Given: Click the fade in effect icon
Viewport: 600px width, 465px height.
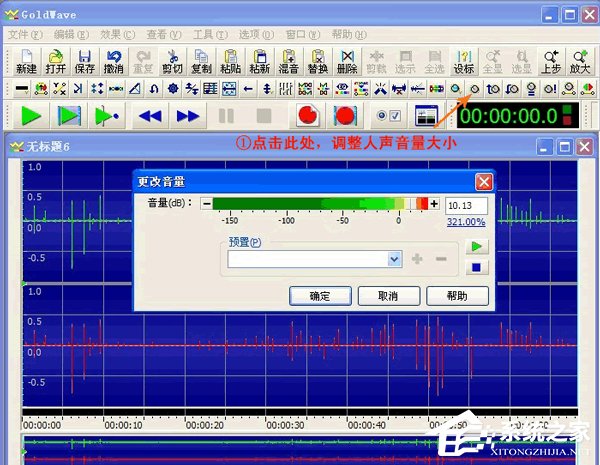Looking at the screenshot, I should [x=493, y=89].
